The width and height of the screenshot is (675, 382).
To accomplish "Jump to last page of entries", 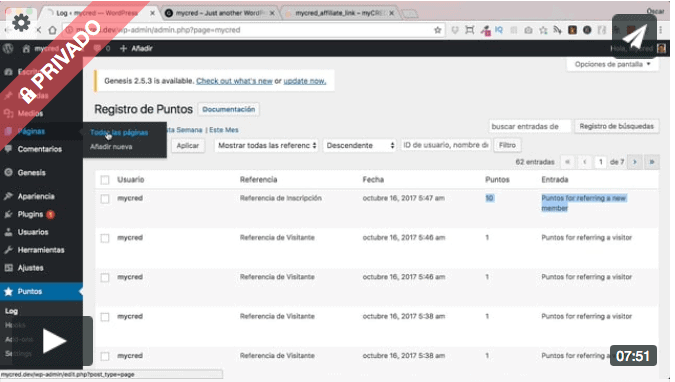I will point(652,162).
